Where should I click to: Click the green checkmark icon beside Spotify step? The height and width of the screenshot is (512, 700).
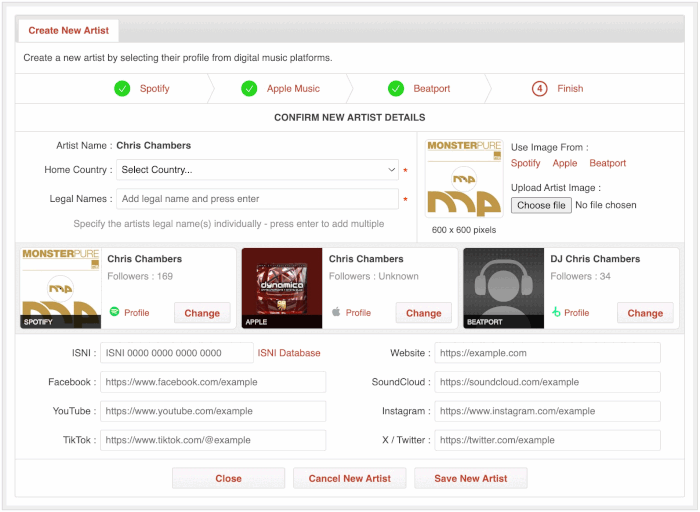[122, 88]
